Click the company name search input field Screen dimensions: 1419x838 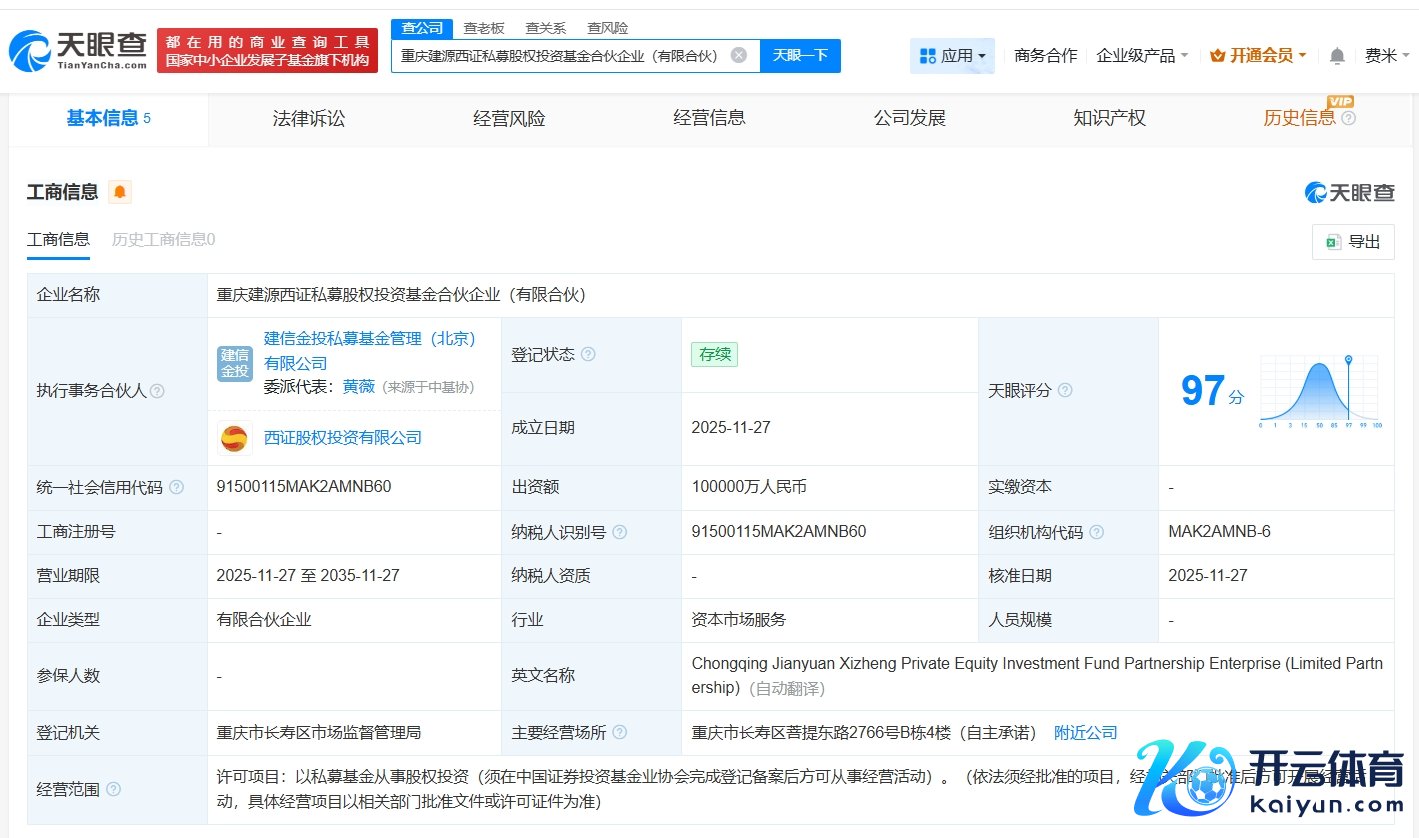[x=560, y=56]
